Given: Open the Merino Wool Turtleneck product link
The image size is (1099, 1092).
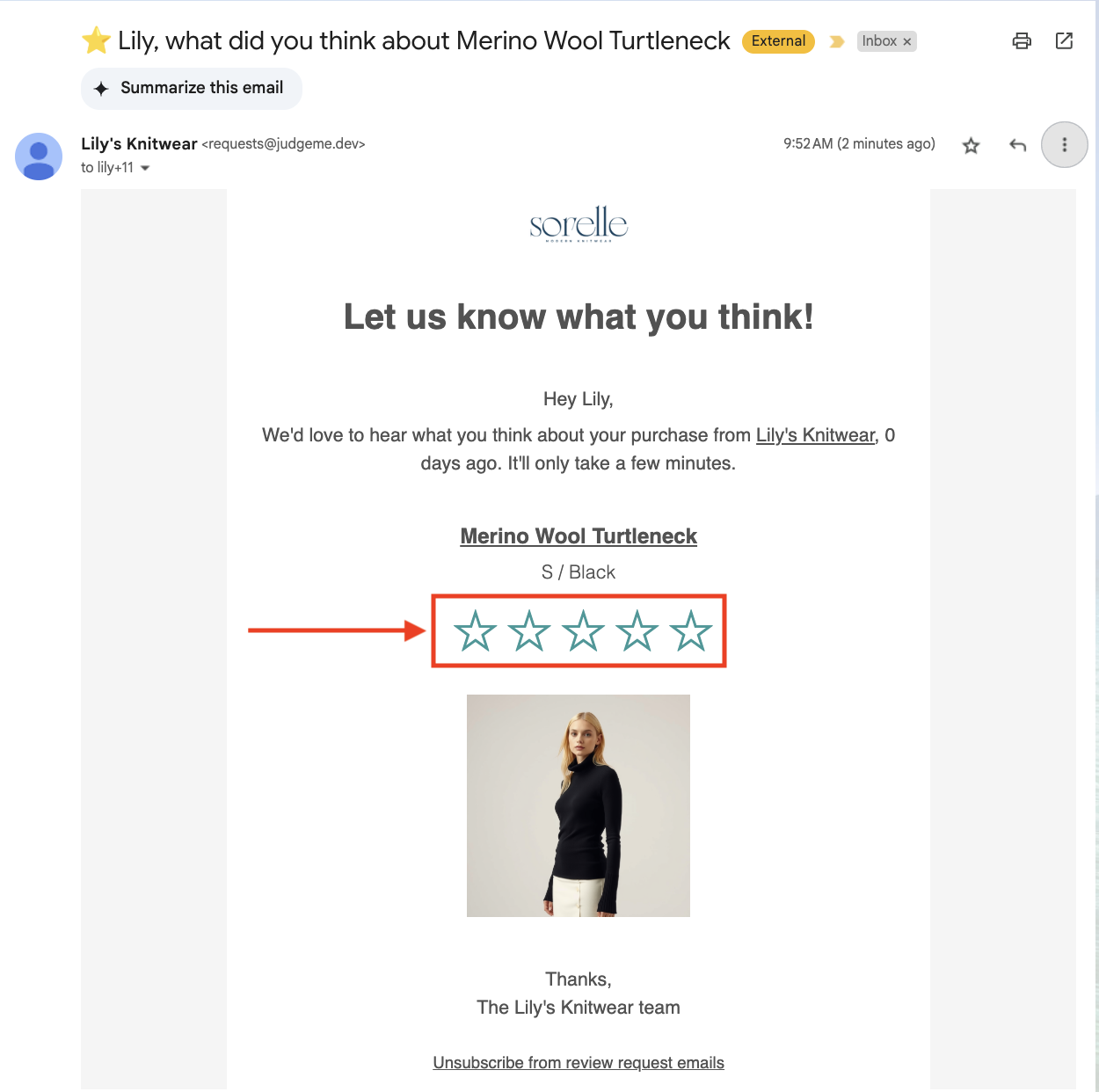Looking at the screenshot, I should (x=579, y=536).
